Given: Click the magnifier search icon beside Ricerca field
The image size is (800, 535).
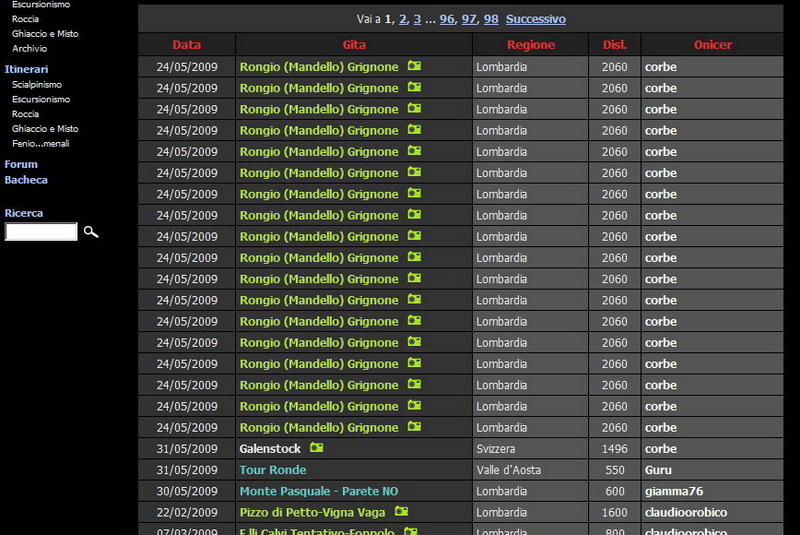Looking at the screenshot, I should click(x=91, y=232).
